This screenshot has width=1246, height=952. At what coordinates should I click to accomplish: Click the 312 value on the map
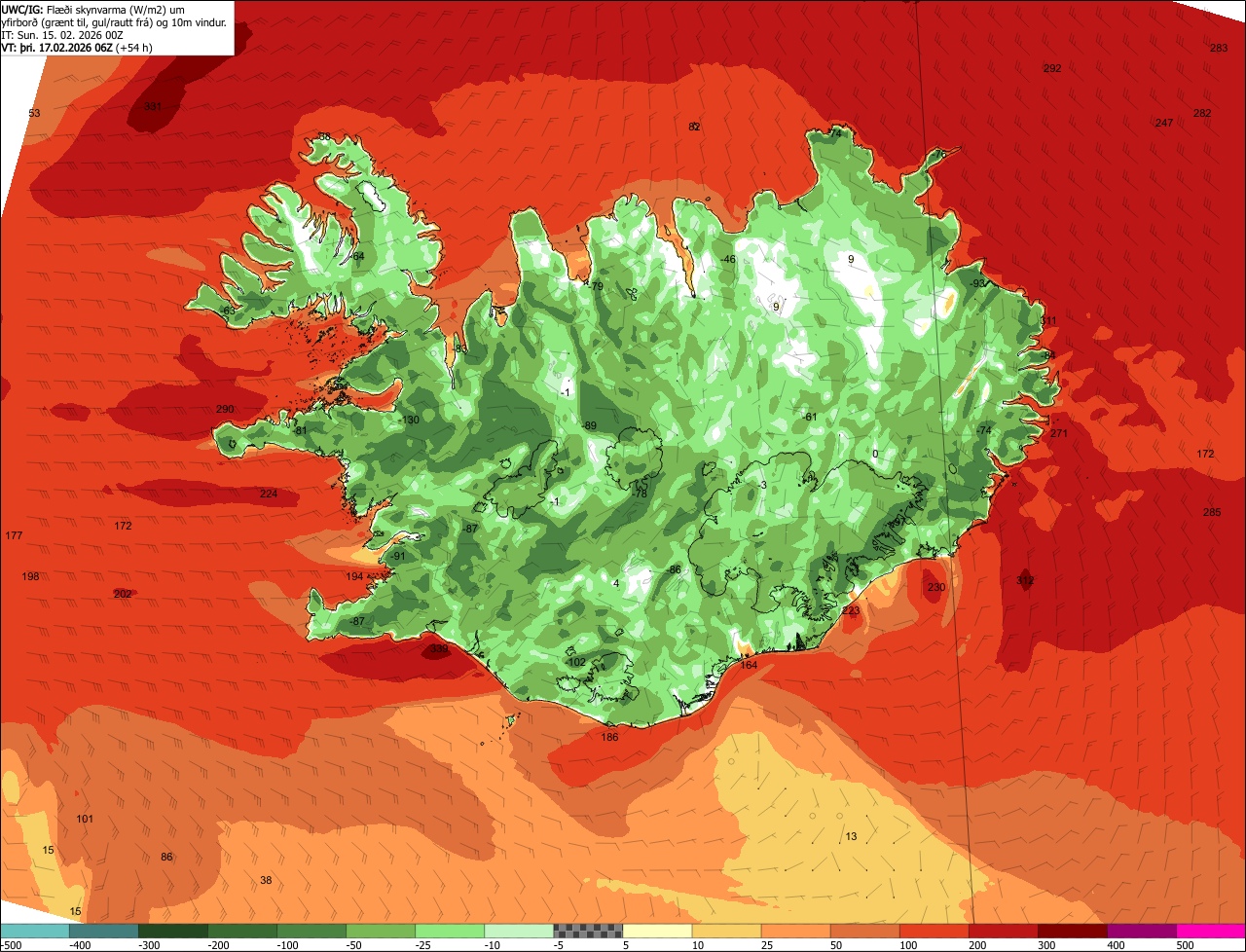coord(1025,580)
